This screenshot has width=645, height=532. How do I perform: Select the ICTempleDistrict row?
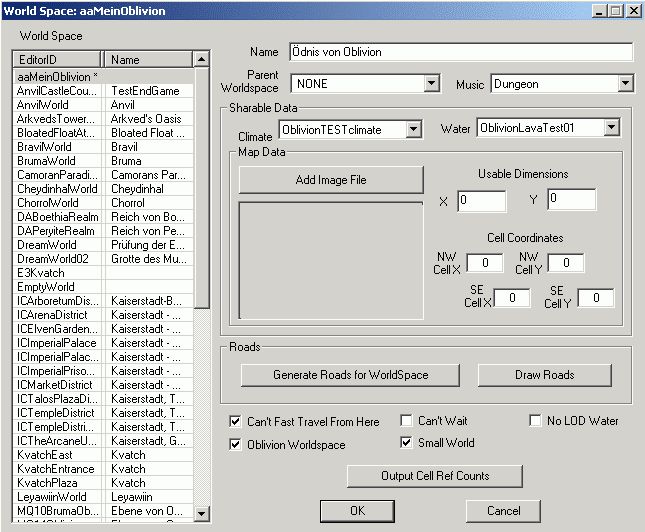tap(104, 413)
